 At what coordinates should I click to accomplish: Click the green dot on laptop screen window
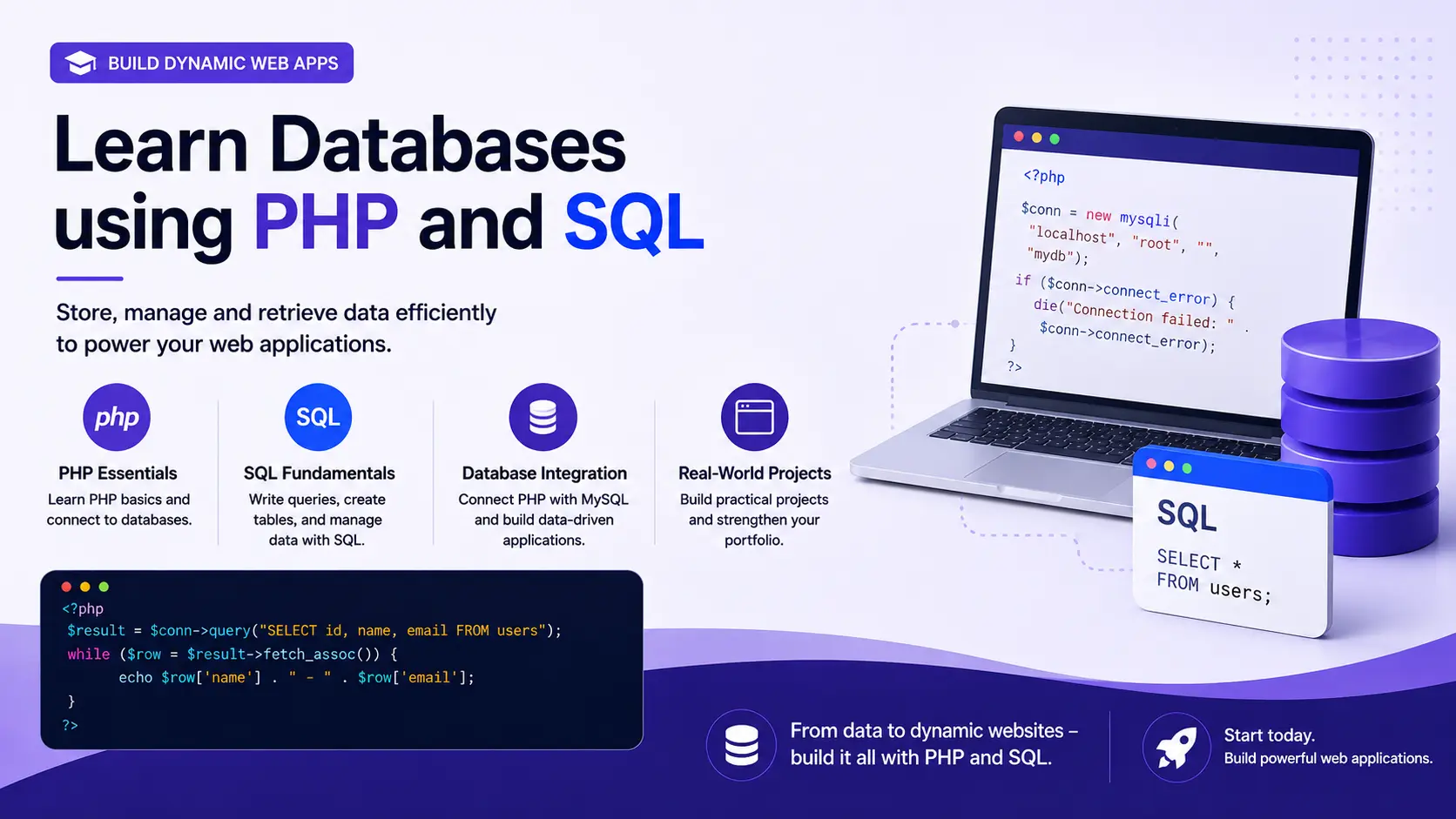pyautogui.click(x=1055, y=138)
